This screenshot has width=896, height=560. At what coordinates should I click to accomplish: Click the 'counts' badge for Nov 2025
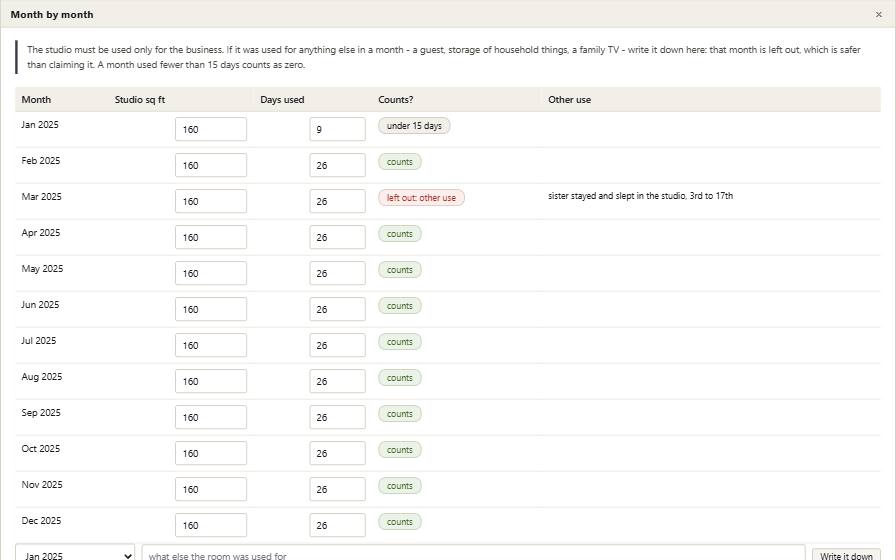[x=399, y=486]
